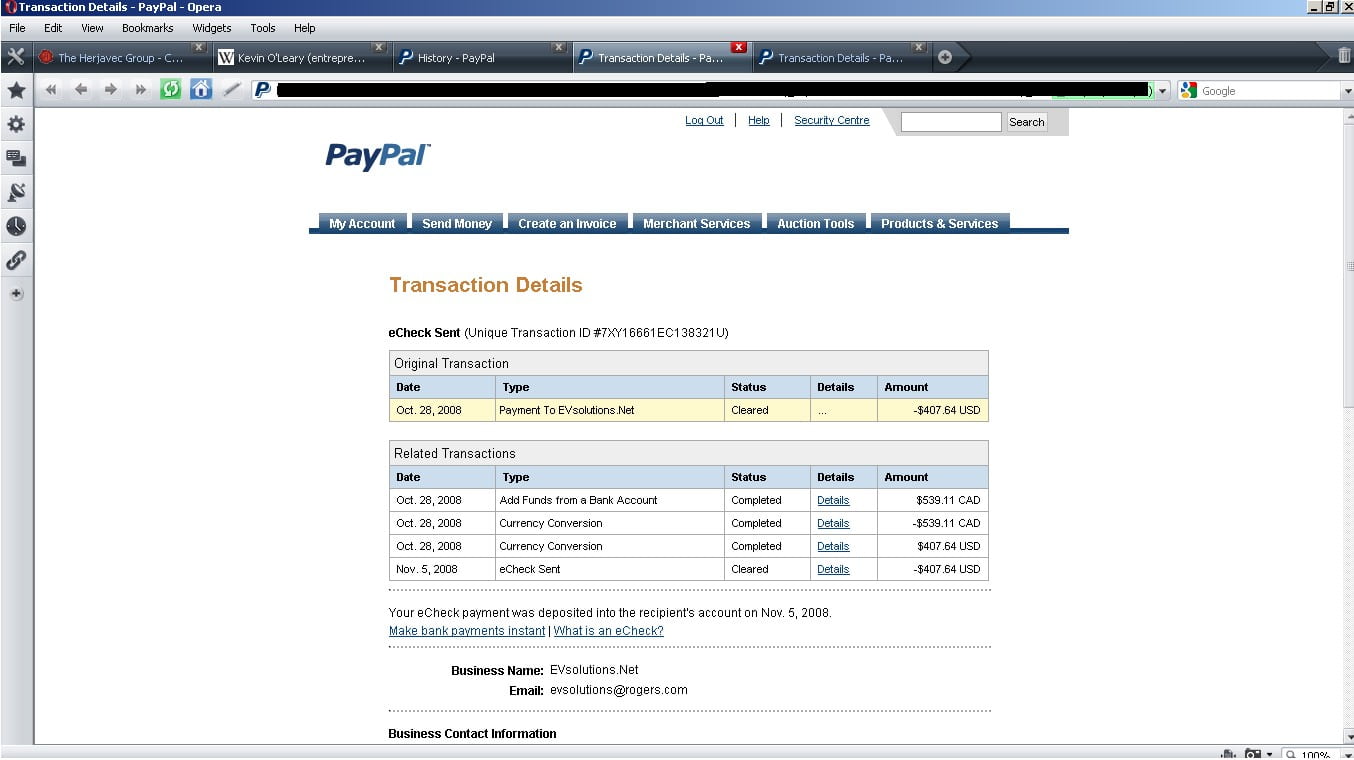Viewport: 1354px width, 760px height.
Task: Click the Log Out link
Action: click(x=704, y=120)
